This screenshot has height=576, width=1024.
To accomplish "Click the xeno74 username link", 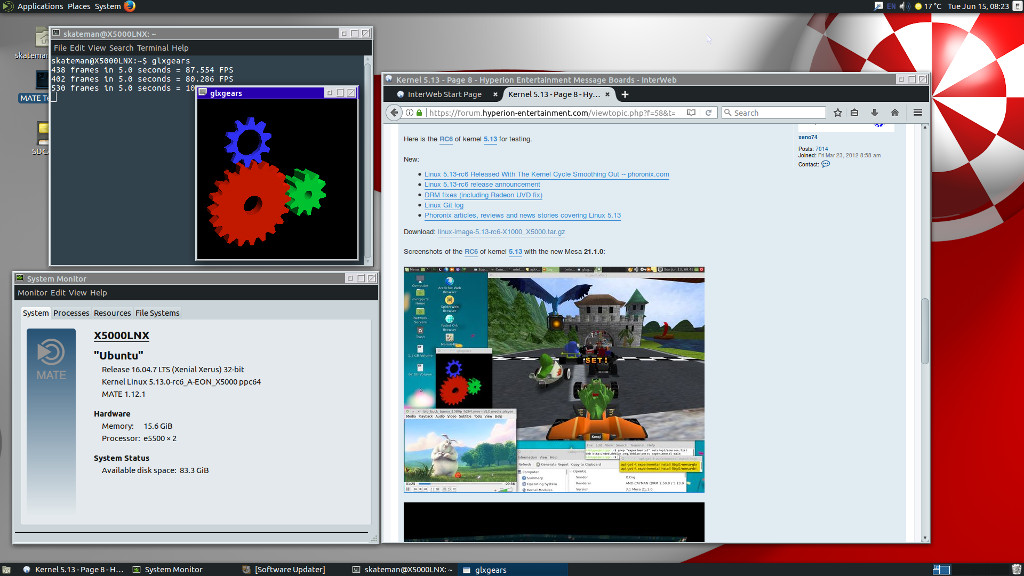I will coord(808,137).
